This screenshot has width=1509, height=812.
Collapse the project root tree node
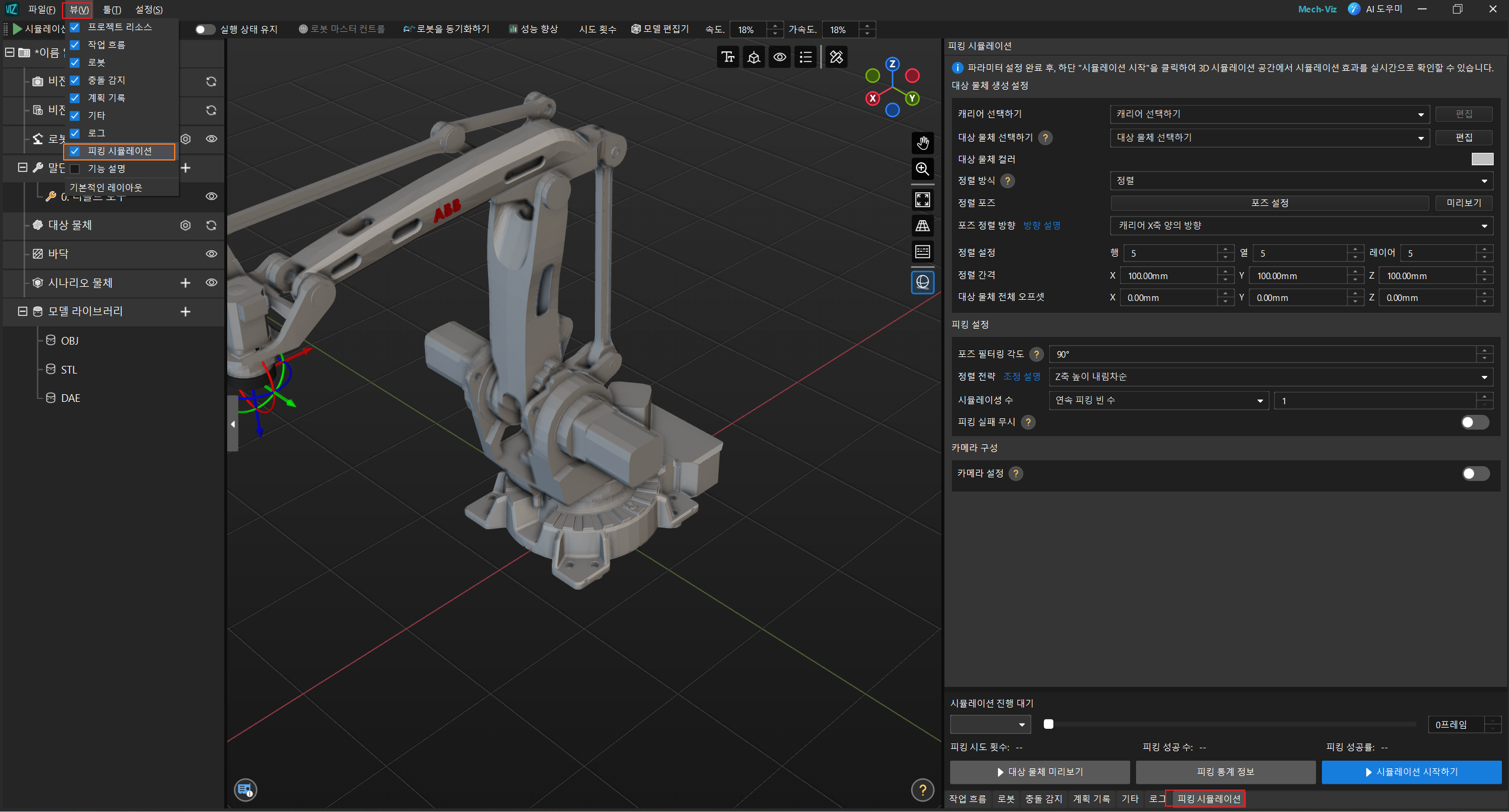coord(9,52)
